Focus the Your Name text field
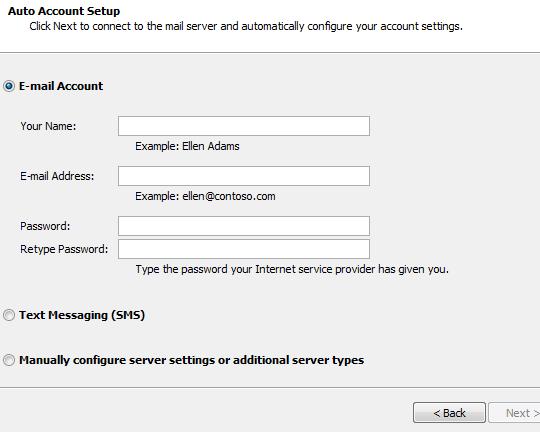 coord(244,126)
